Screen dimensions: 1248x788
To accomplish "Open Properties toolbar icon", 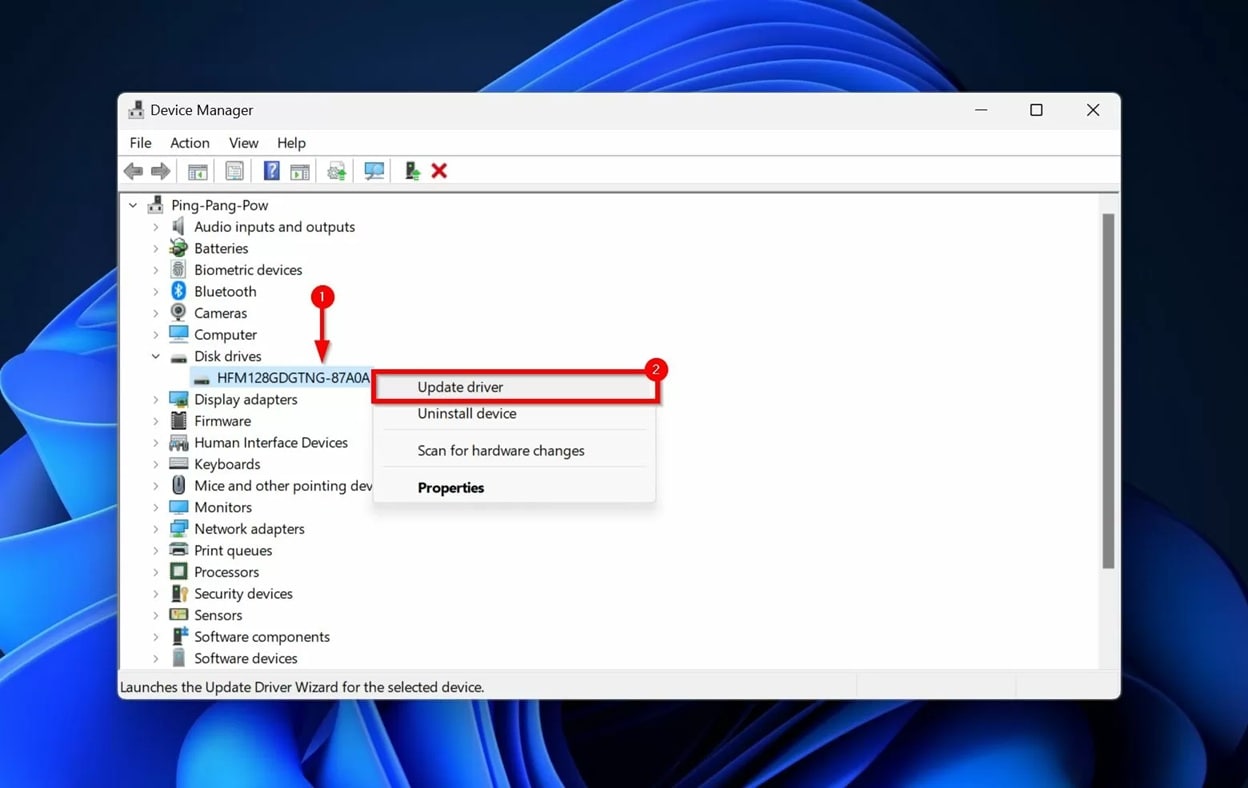I will click(x=234, y=171).
